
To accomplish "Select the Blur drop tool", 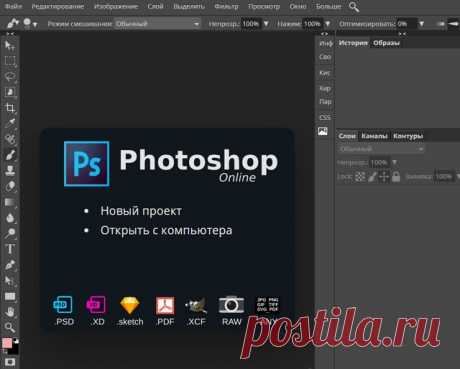I will 10,218.
